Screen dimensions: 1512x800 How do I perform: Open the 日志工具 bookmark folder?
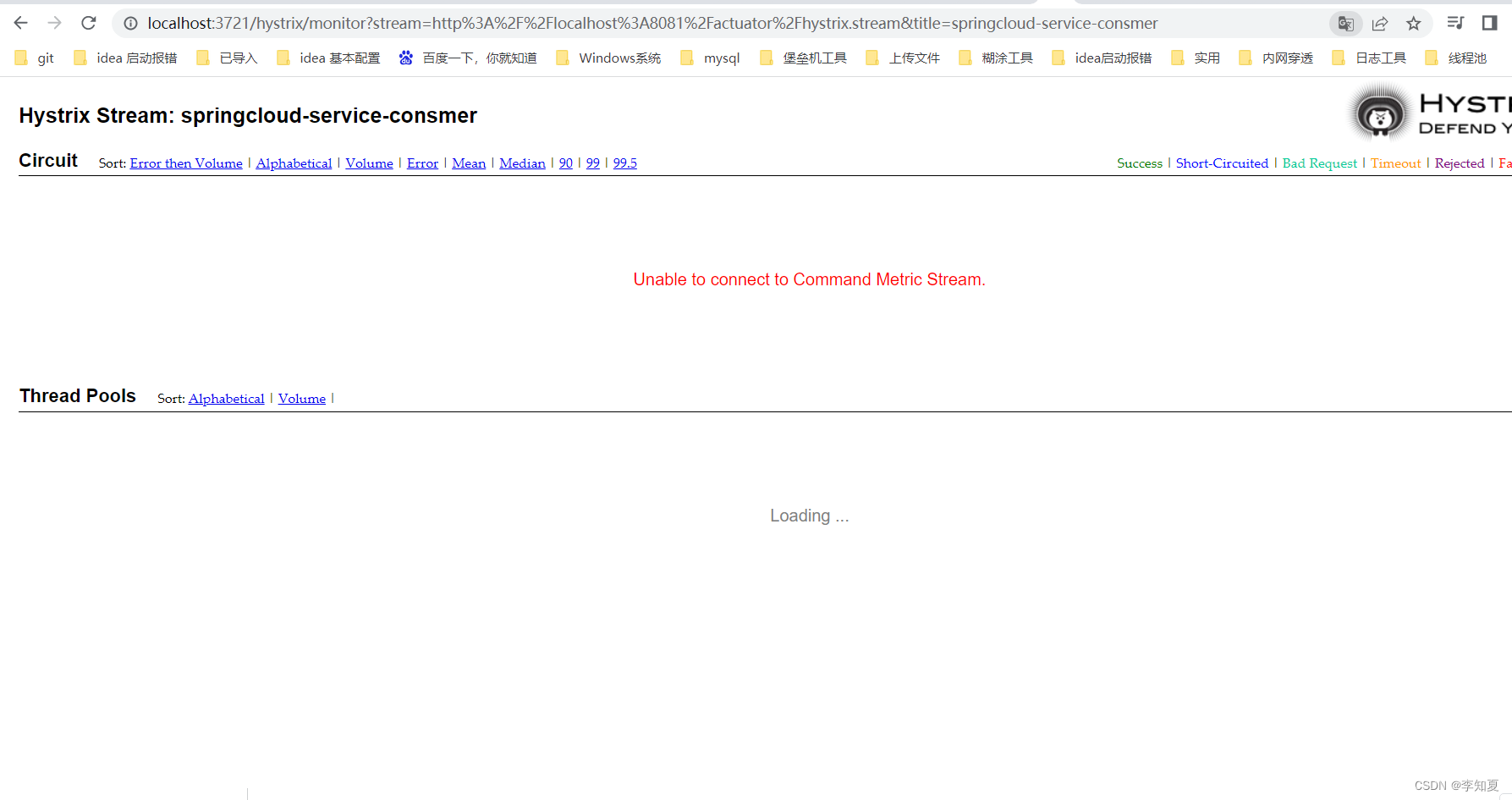coord(1369,58)
